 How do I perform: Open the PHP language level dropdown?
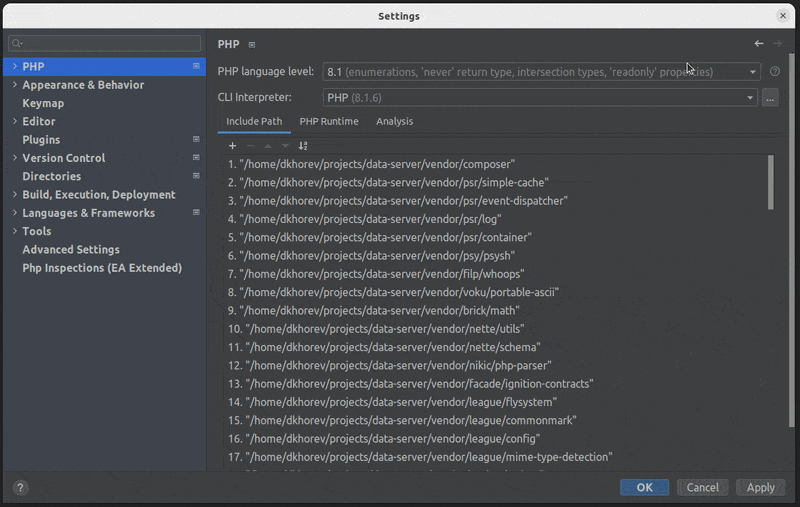tap(541, 72)
